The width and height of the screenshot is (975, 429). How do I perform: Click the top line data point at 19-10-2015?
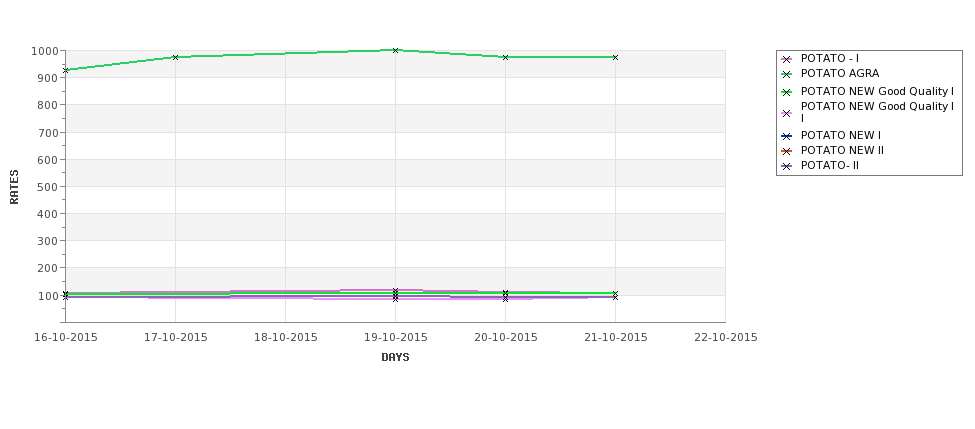pos(395,50)
